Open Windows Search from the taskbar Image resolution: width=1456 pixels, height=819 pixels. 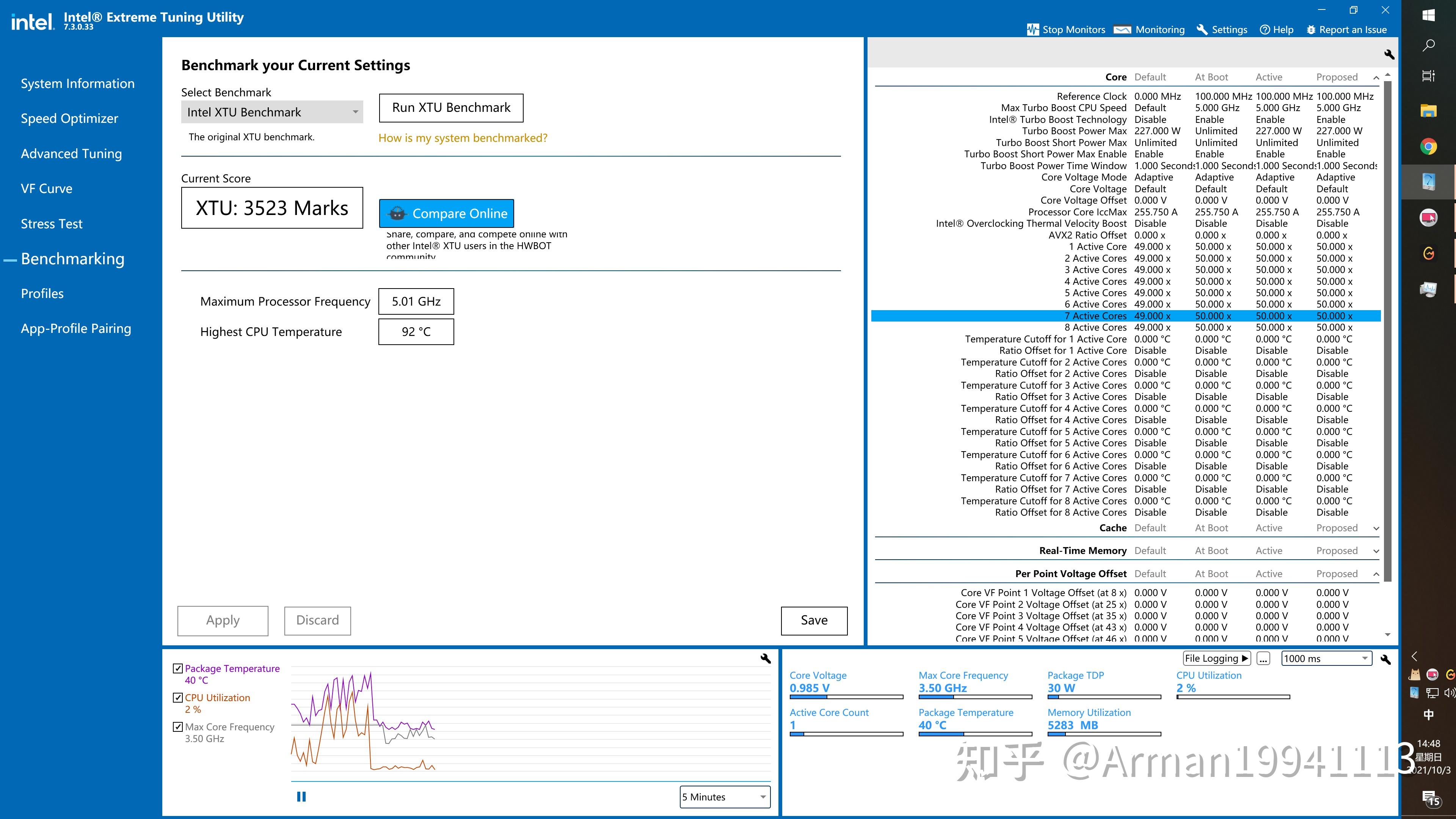point(1428,45)
